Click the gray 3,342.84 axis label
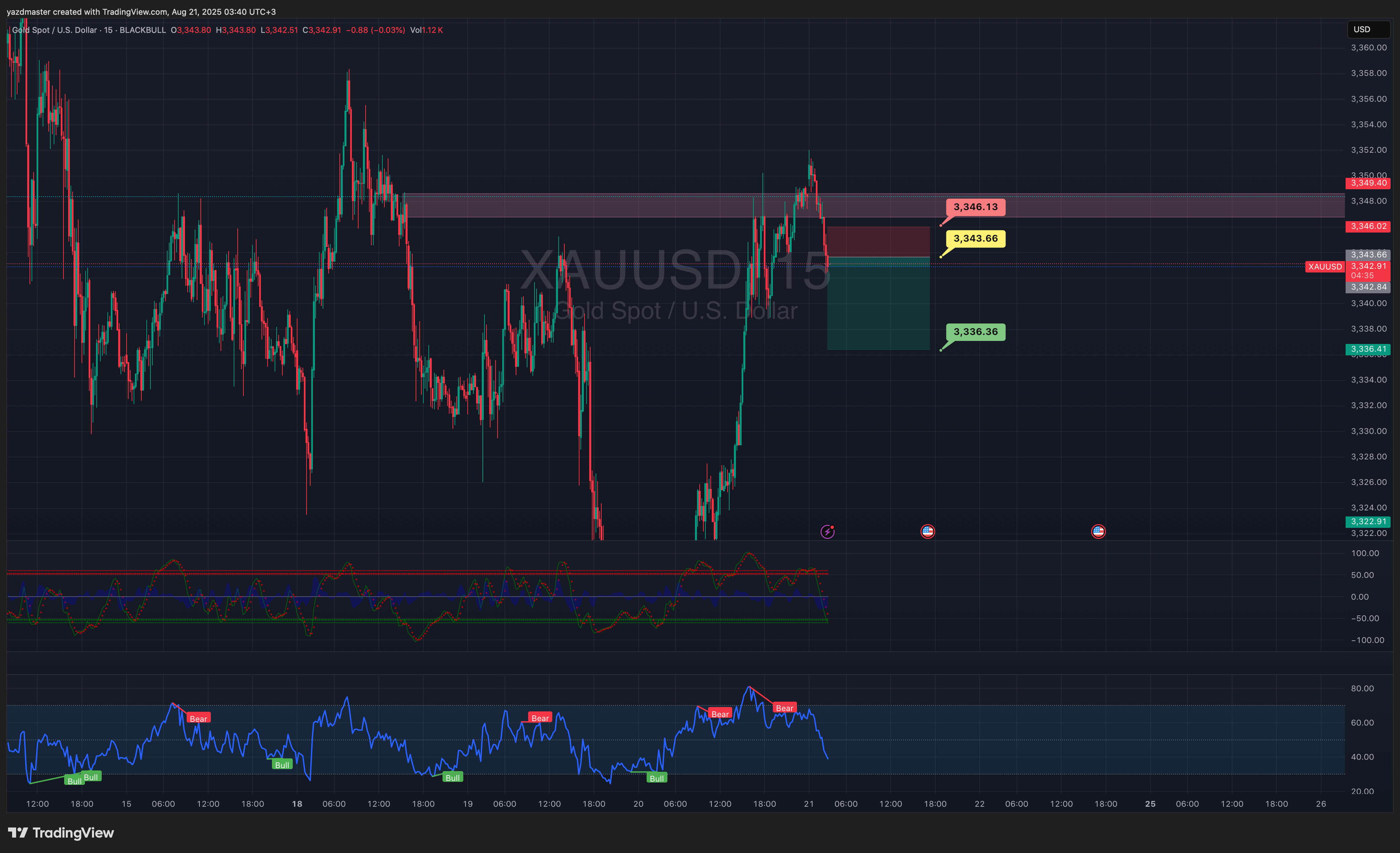Viewport: 1400px width, 853px height. pos(1368,287)
